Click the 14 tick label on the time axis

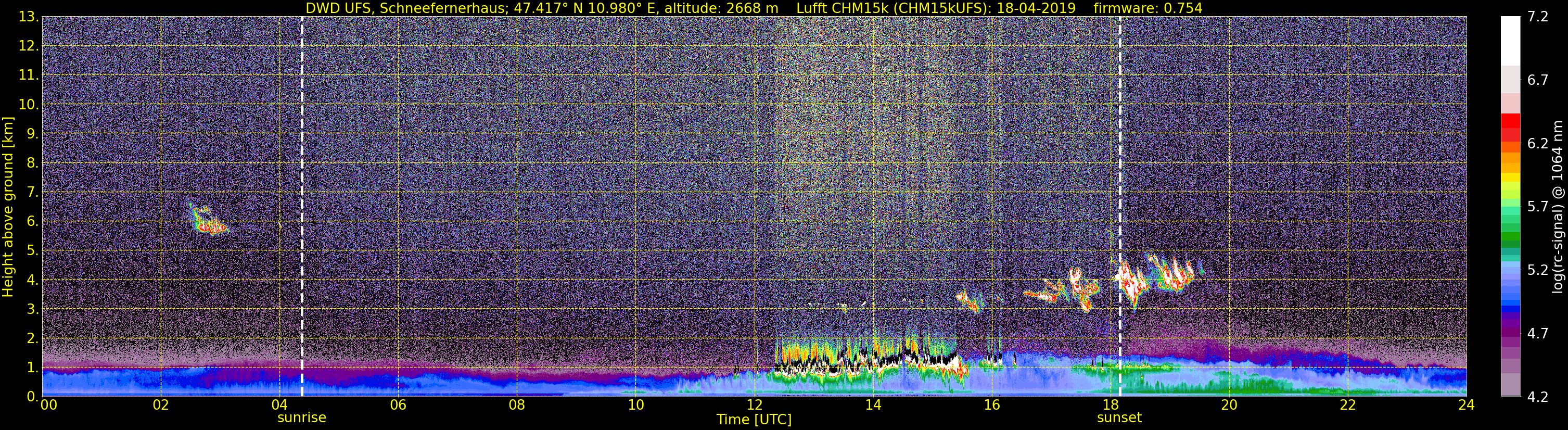coord(873,406)
